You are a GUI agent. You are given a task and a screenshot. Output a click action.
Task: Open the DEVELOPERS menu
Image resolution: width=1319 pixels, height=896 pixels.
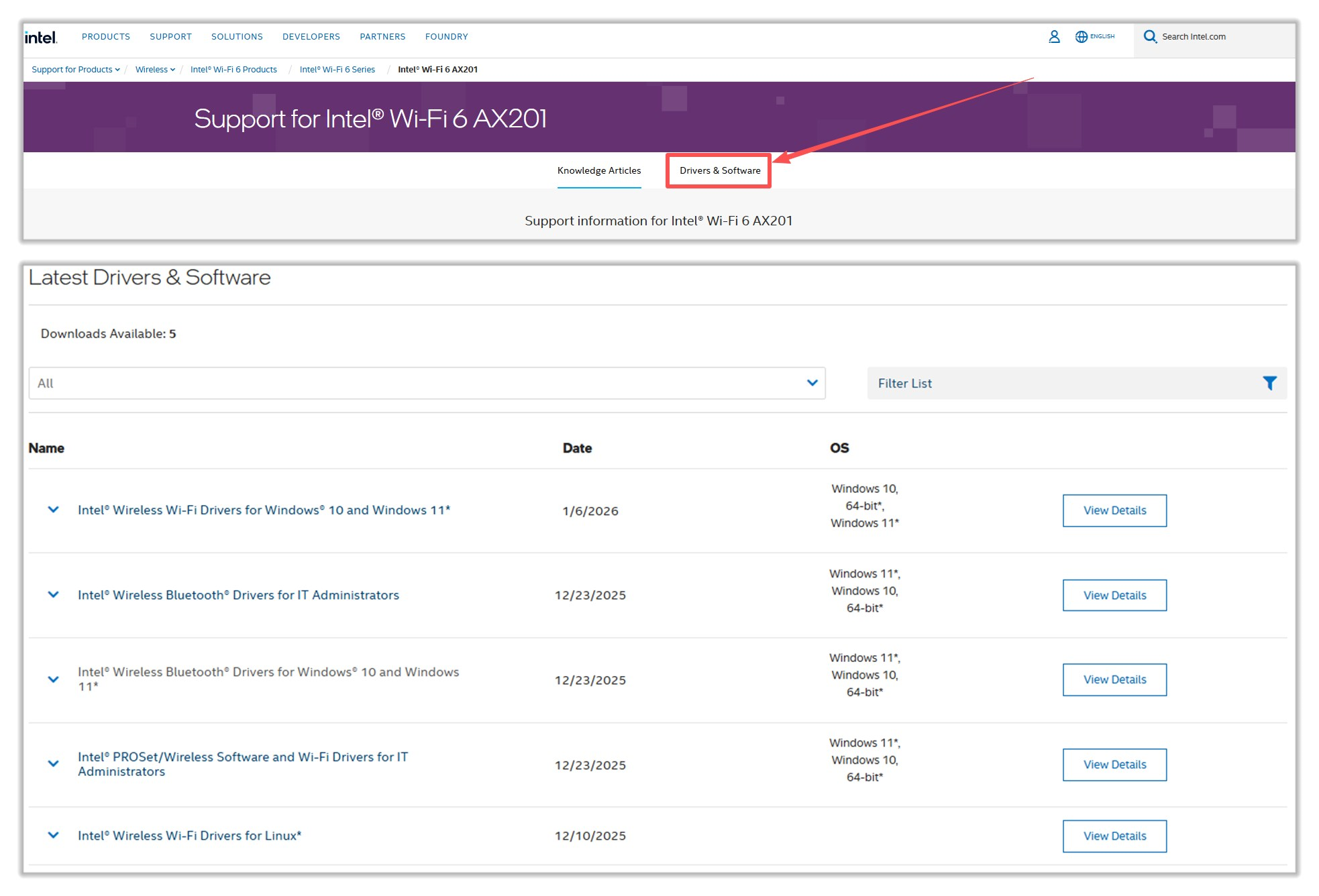pos(311,37)
